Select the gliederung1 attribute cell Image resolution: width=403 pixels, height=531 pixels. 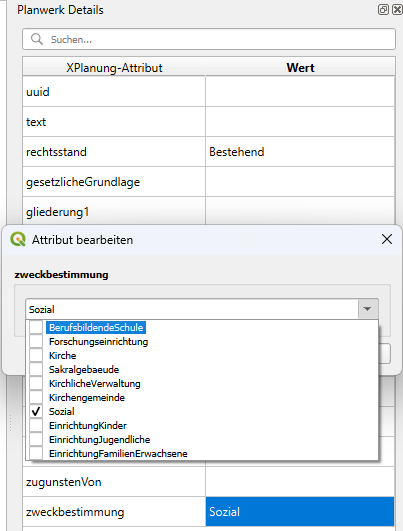click(x=114, y=211)
